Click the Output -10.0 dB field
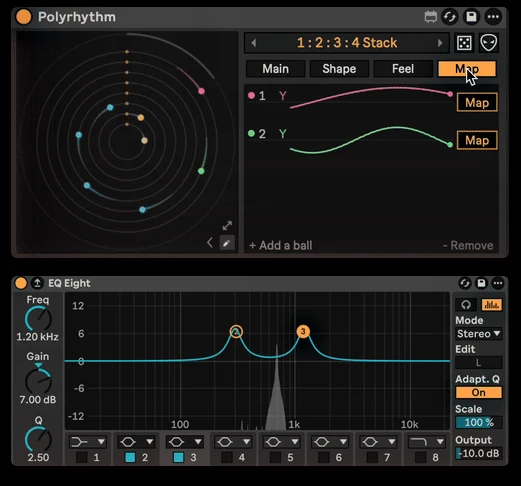Screen dimensions: 521x486 479,453
